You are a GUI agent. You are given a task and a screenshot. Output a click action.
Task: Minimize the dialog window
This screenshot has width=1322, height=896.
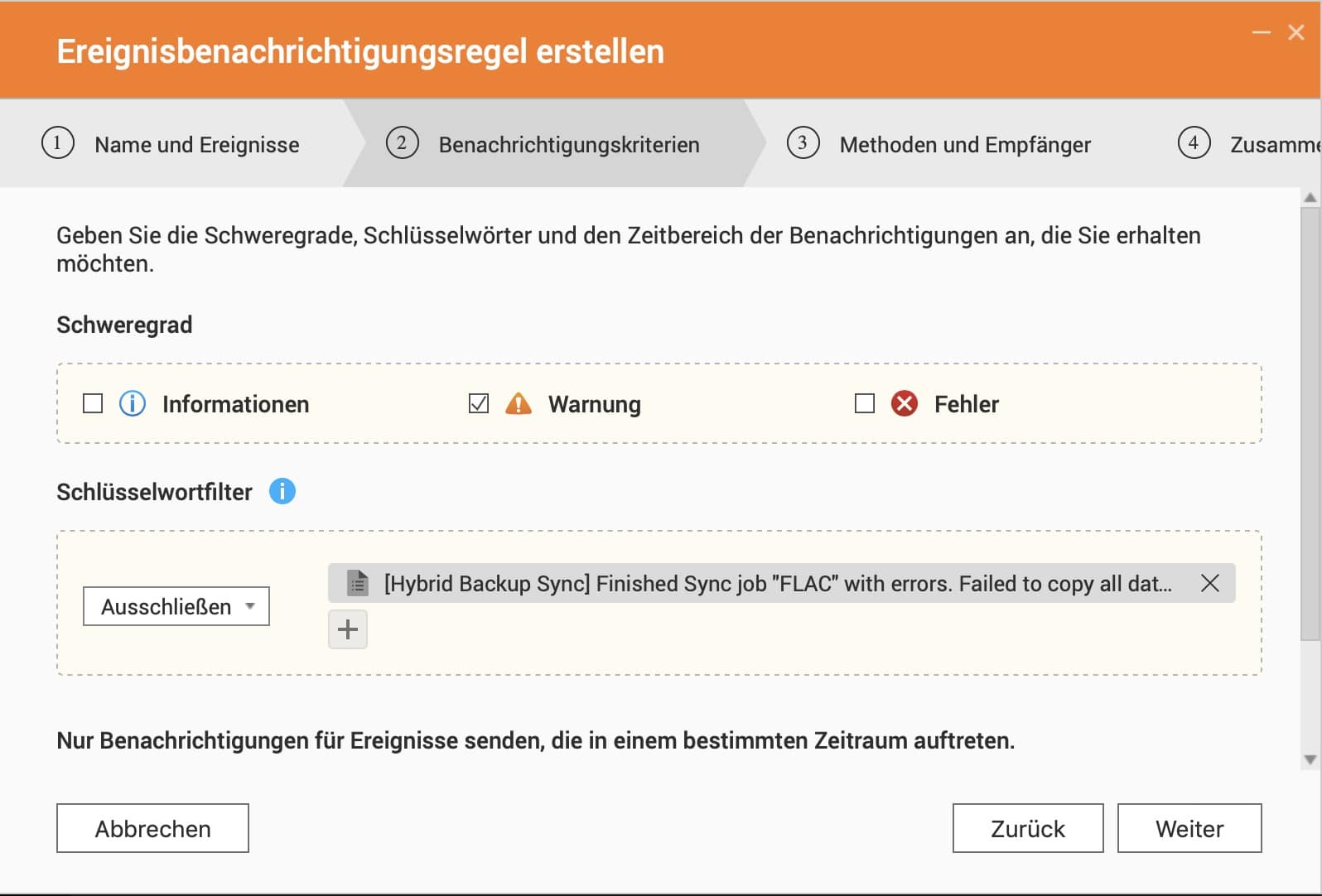click(x=1262, y=32)
